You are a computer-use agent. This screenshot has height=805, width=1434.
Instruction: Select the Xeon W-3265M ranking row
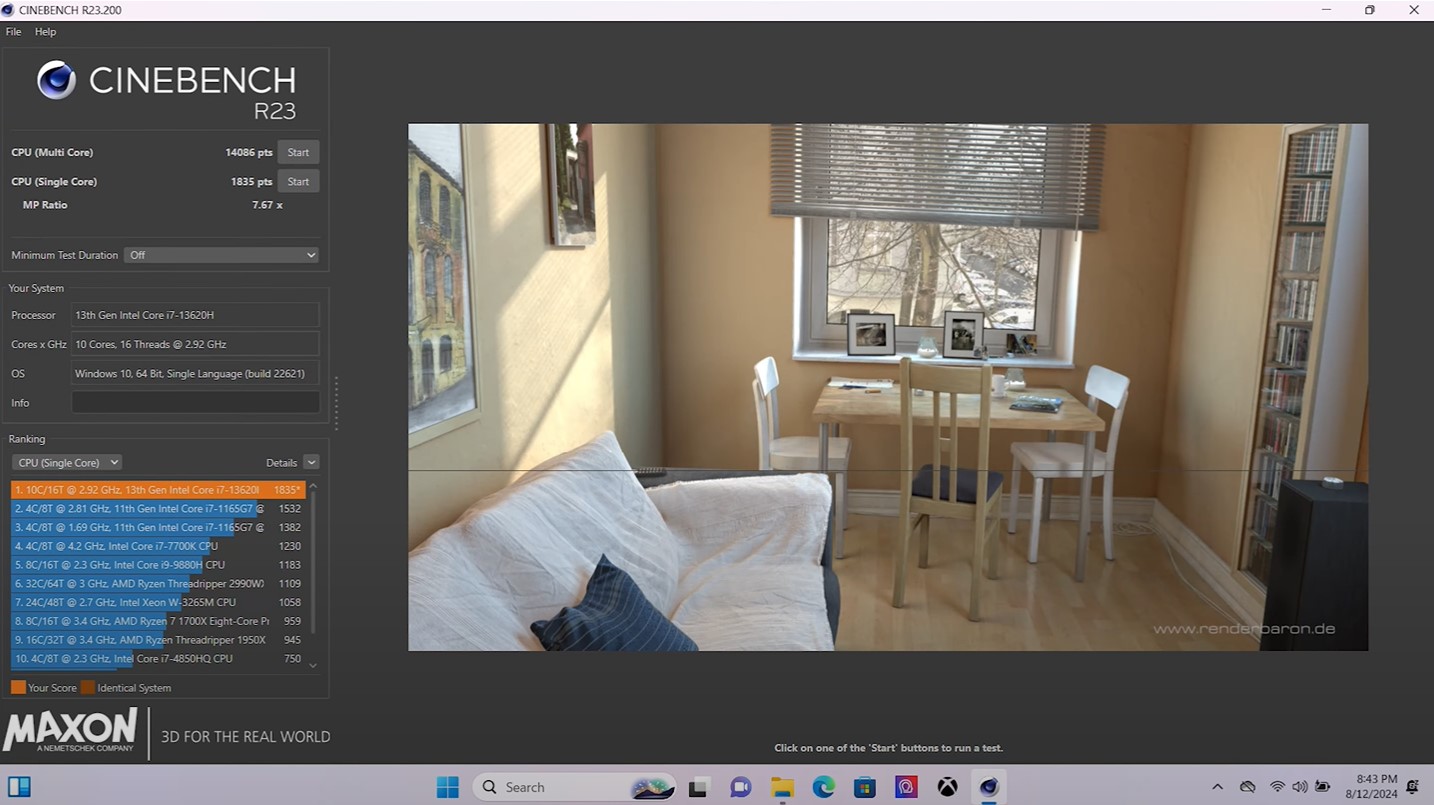158,602
